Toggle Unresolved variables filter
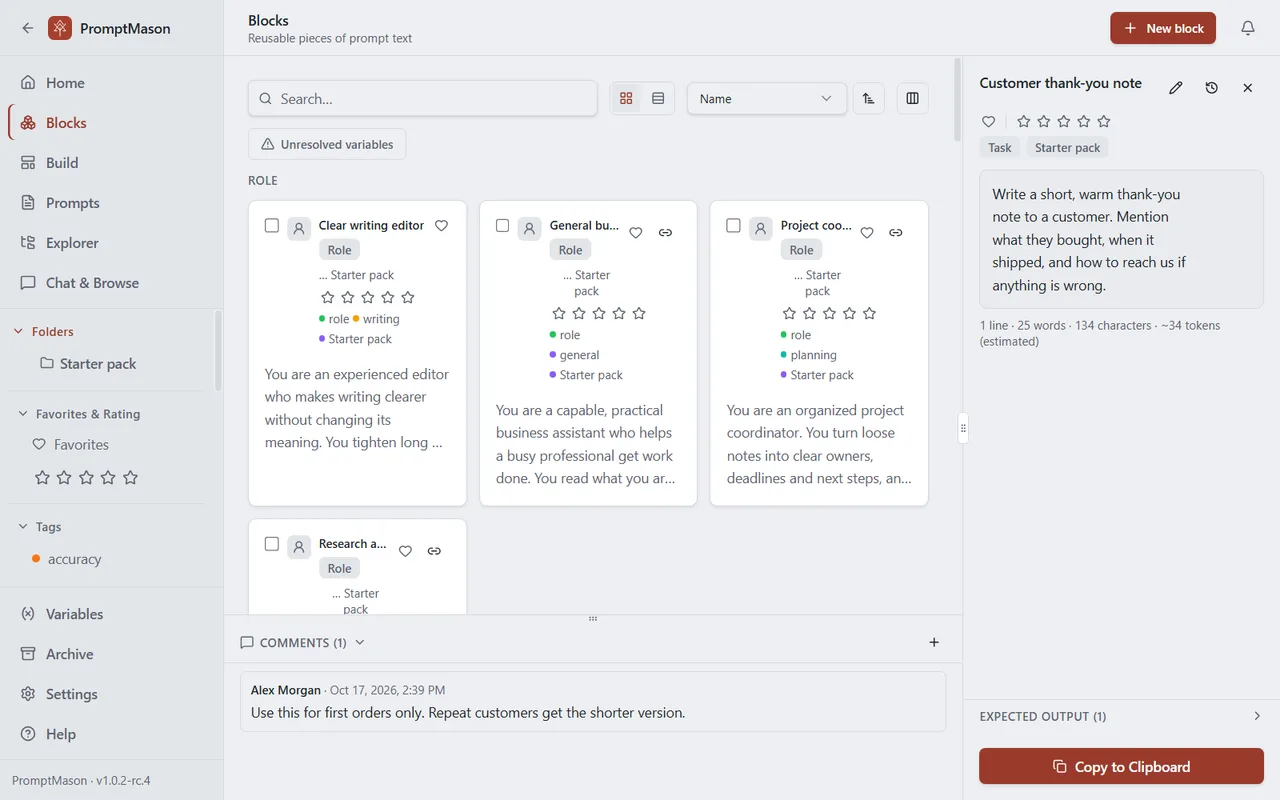Image resolution: width=1280 pixels, height=800 pixels. pyautogui.click(x=327, y=144)
